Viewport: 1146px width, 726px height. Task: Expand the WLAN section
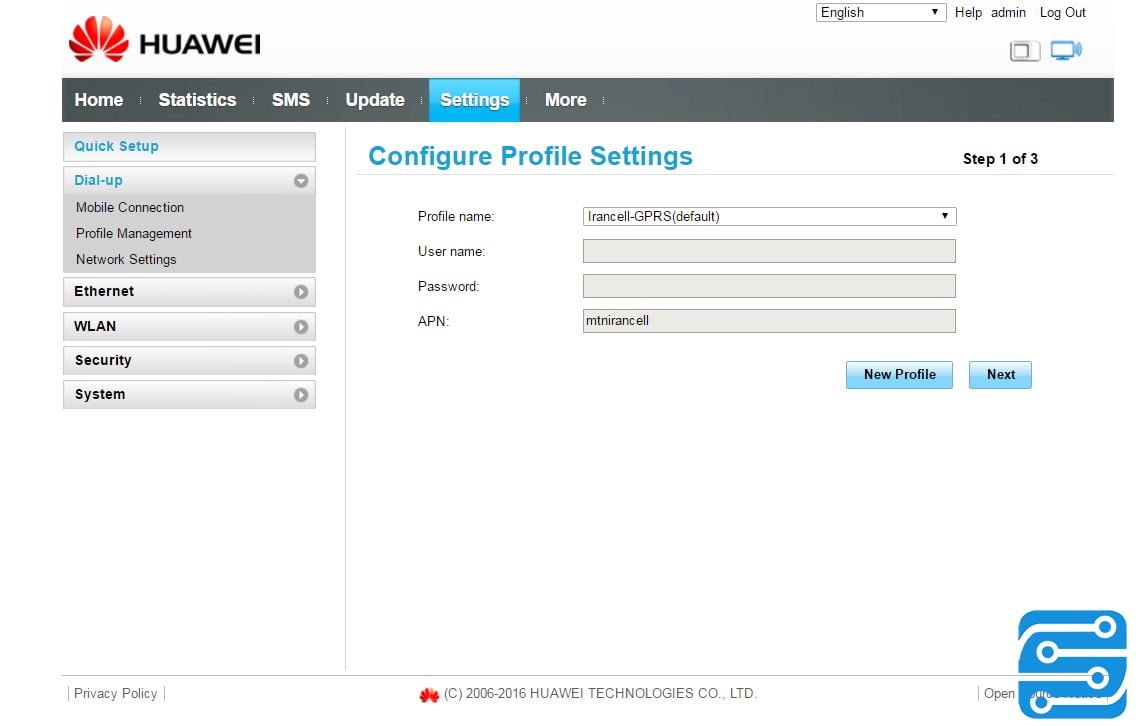tap(189, 326)
